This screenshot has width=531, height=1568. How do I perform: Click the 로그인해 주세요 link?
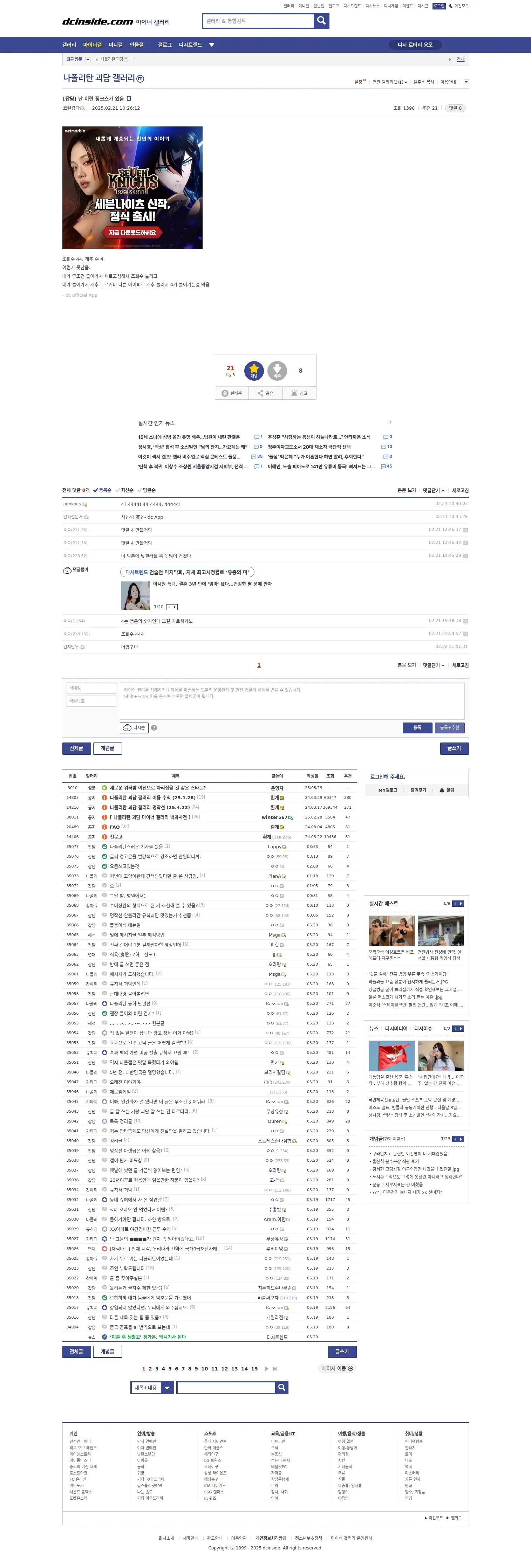pos(387,777)
